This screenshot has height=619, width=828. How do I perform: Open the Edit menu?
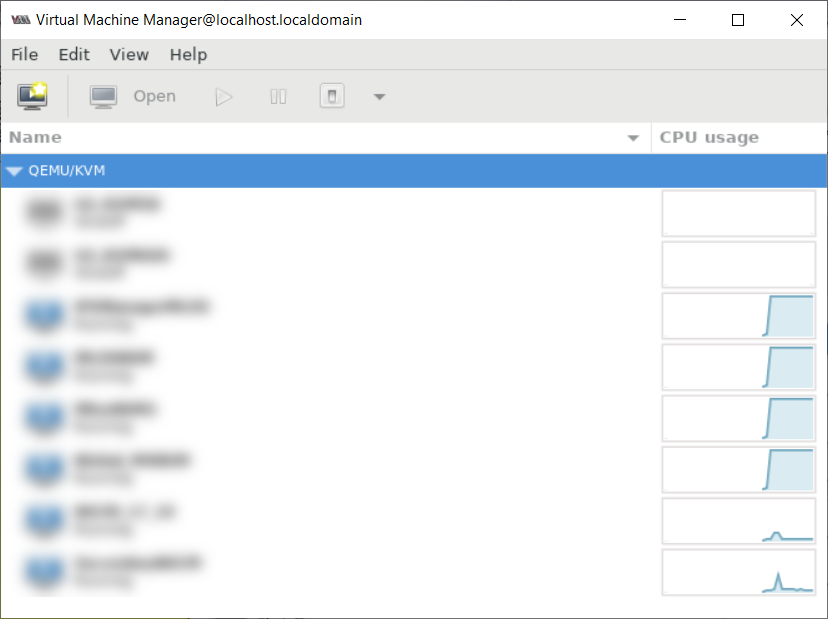[74, 54]
